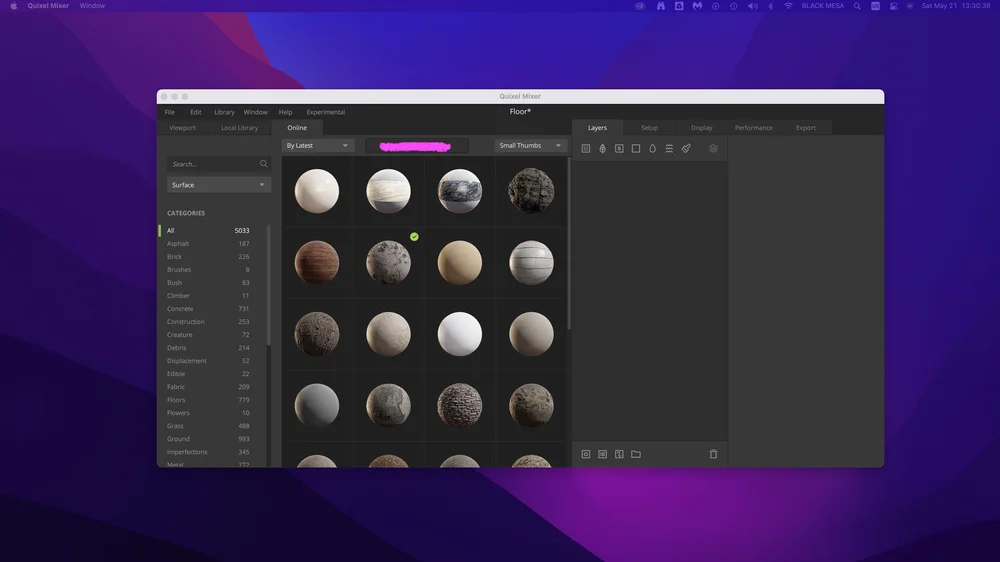Click the layer stack icon
The image size is (1000, 562).
tap(713, 149)
